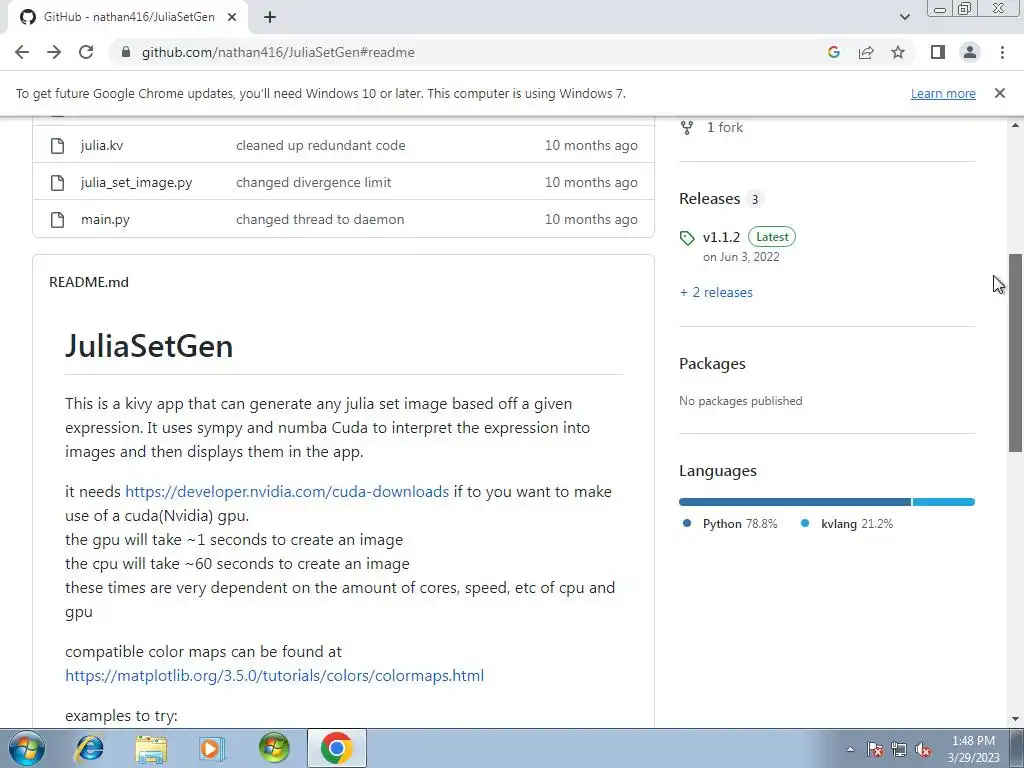Open commit 'cleaned up redundant code'
1024x768 pixels.
point(321,146)
